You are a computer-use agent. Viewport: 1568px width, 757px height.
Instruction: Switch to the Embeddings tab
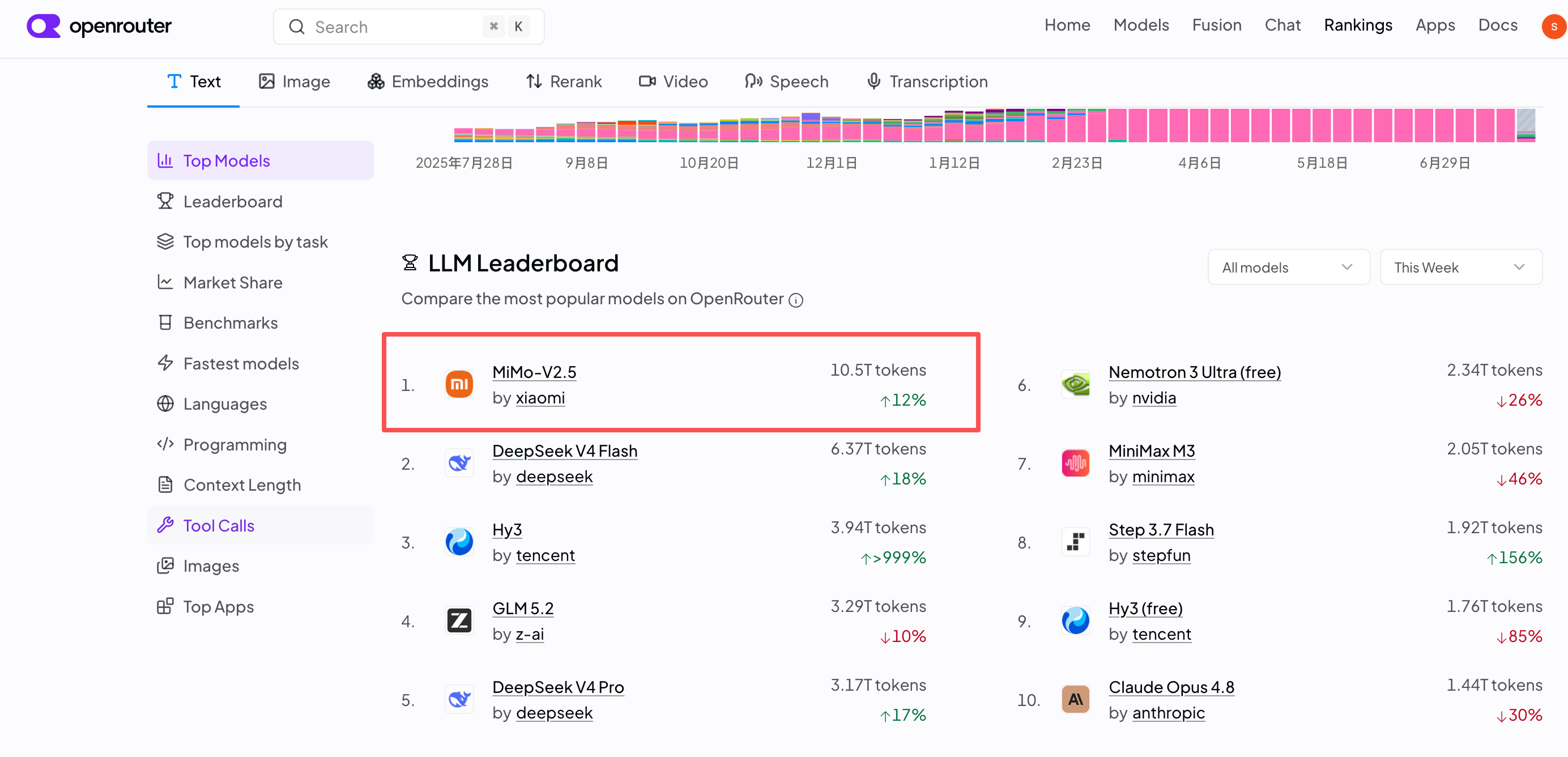pos(428,82)
